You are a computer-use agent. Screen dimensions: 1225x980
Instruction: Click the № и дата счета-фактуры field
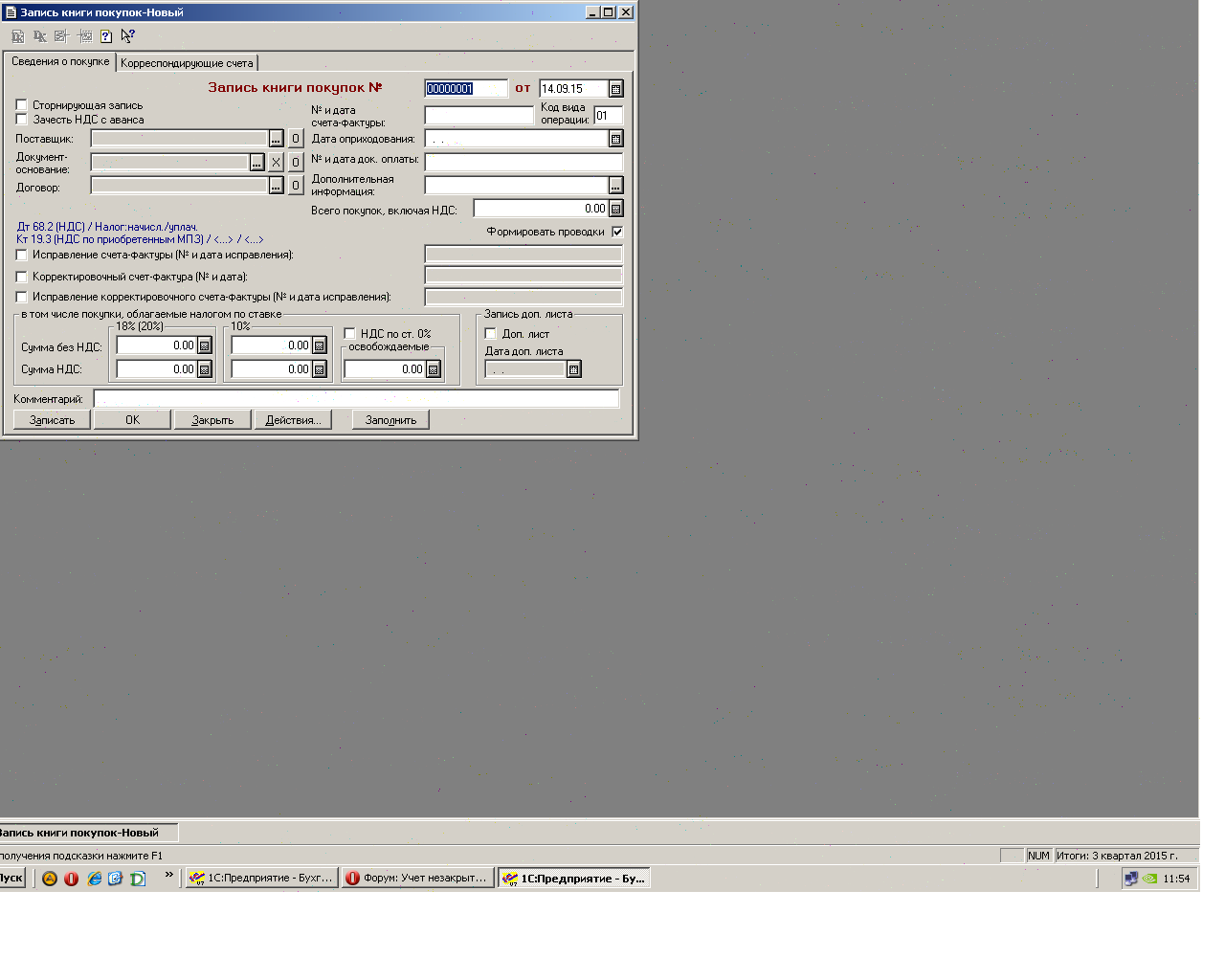click(x=479, y=116)
